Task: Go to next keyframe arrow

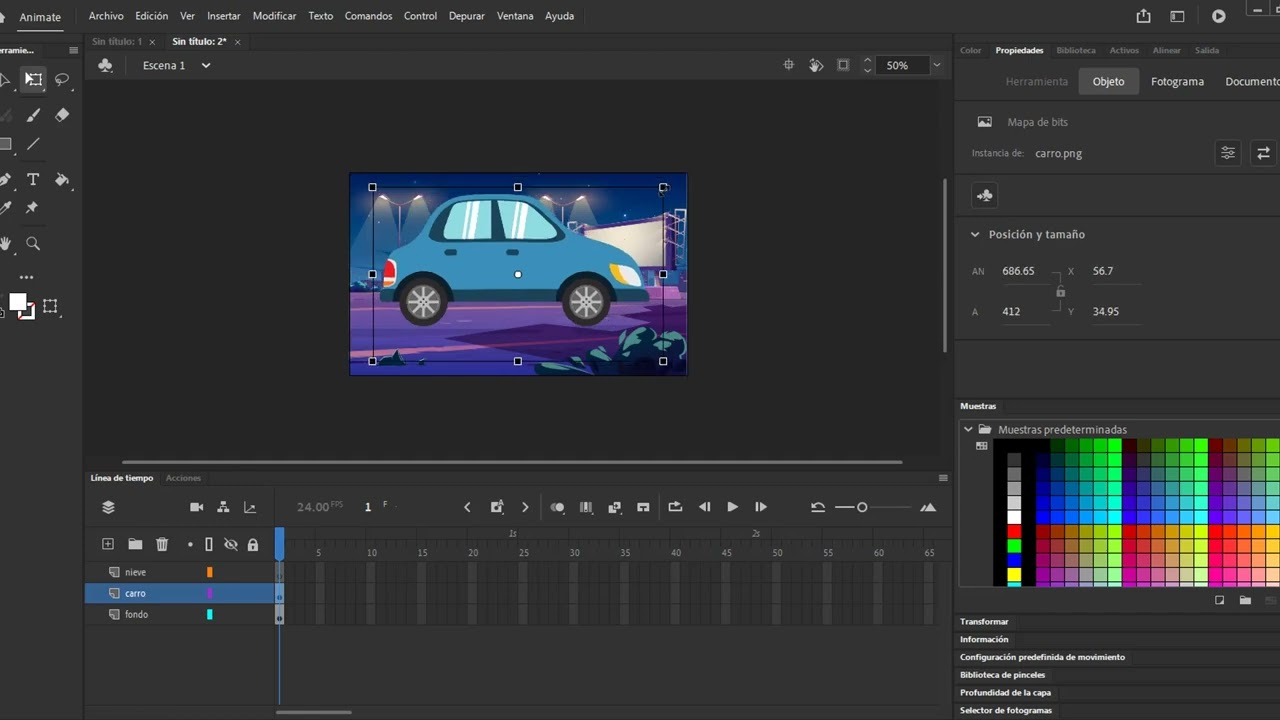Action: coord(525,507)
